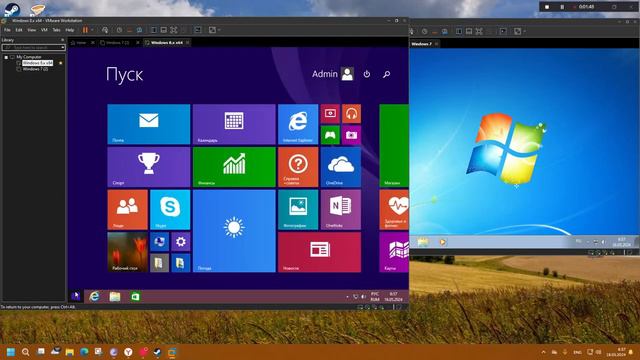Screen dimensions: 640x360
Task: Open the Sport trophy tile
Action: tap(149, 167)
